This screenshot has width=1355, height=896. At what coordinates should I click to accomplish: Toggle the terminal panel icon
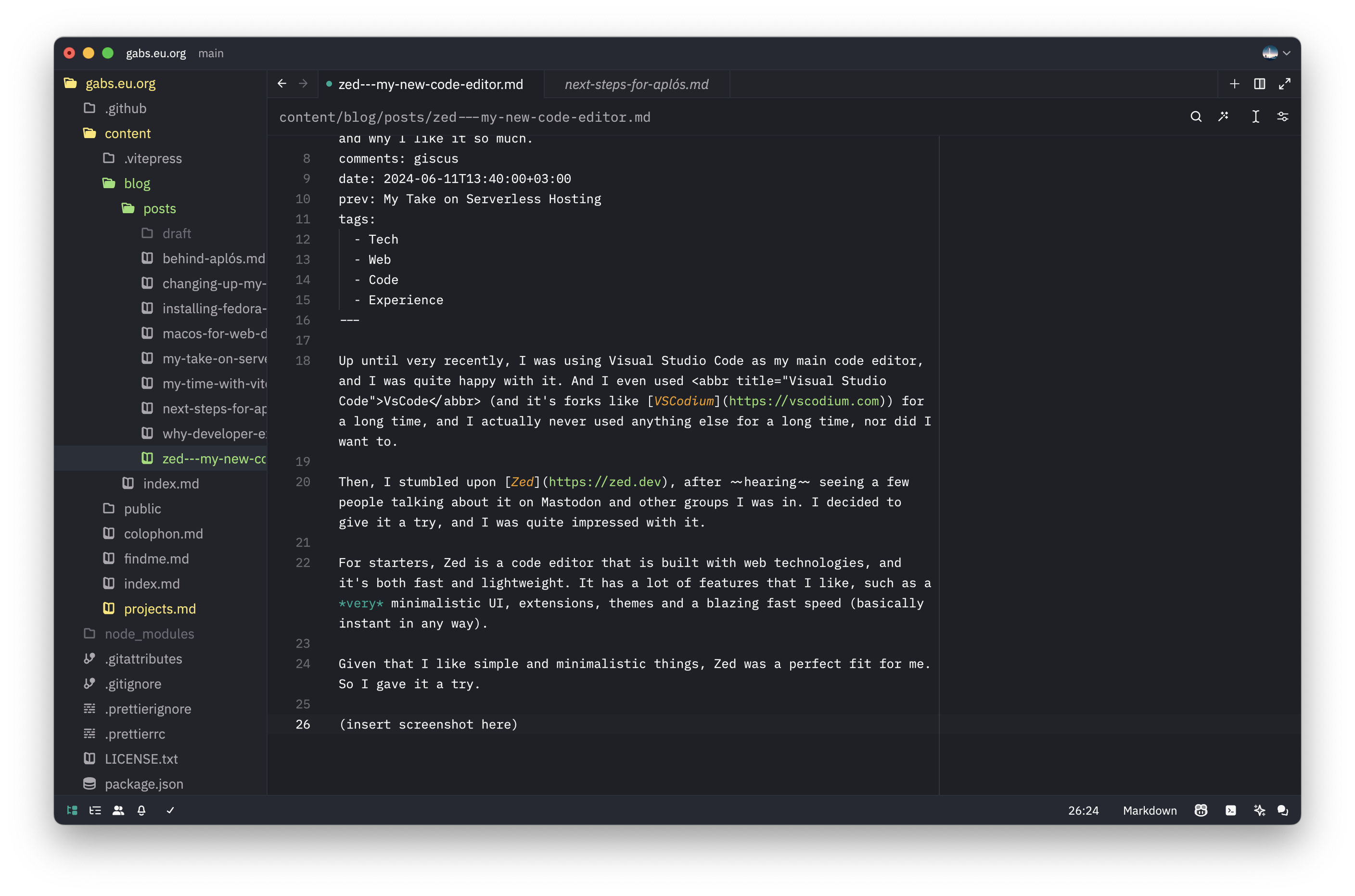pos(1230,810)
